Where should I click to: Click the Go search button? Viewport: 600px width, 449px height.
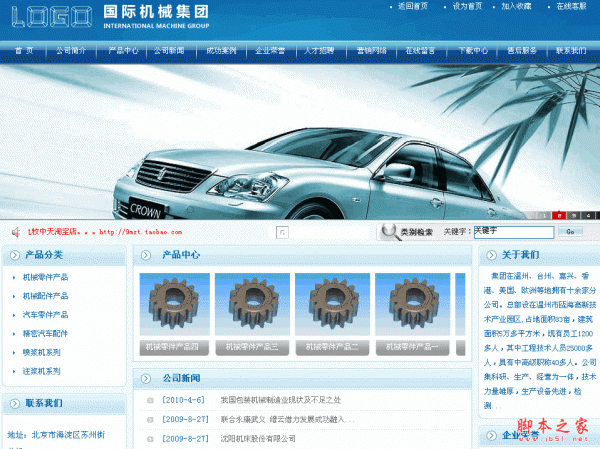coord(570,232)
